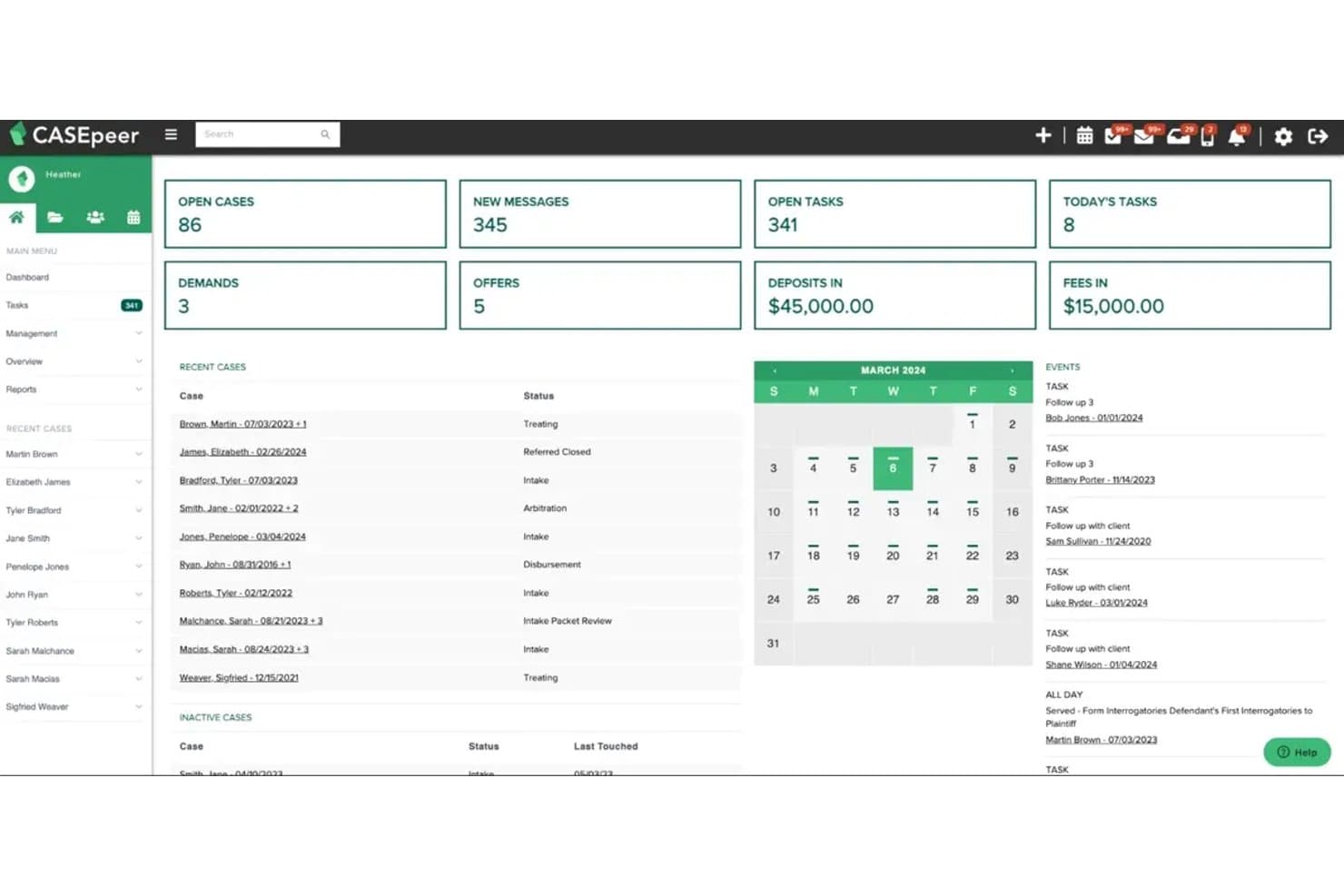This screenshot has height=896, width=1344.
Task: Open case James, Elizabeth - 02/26/2024
Action: coord(242,452)
